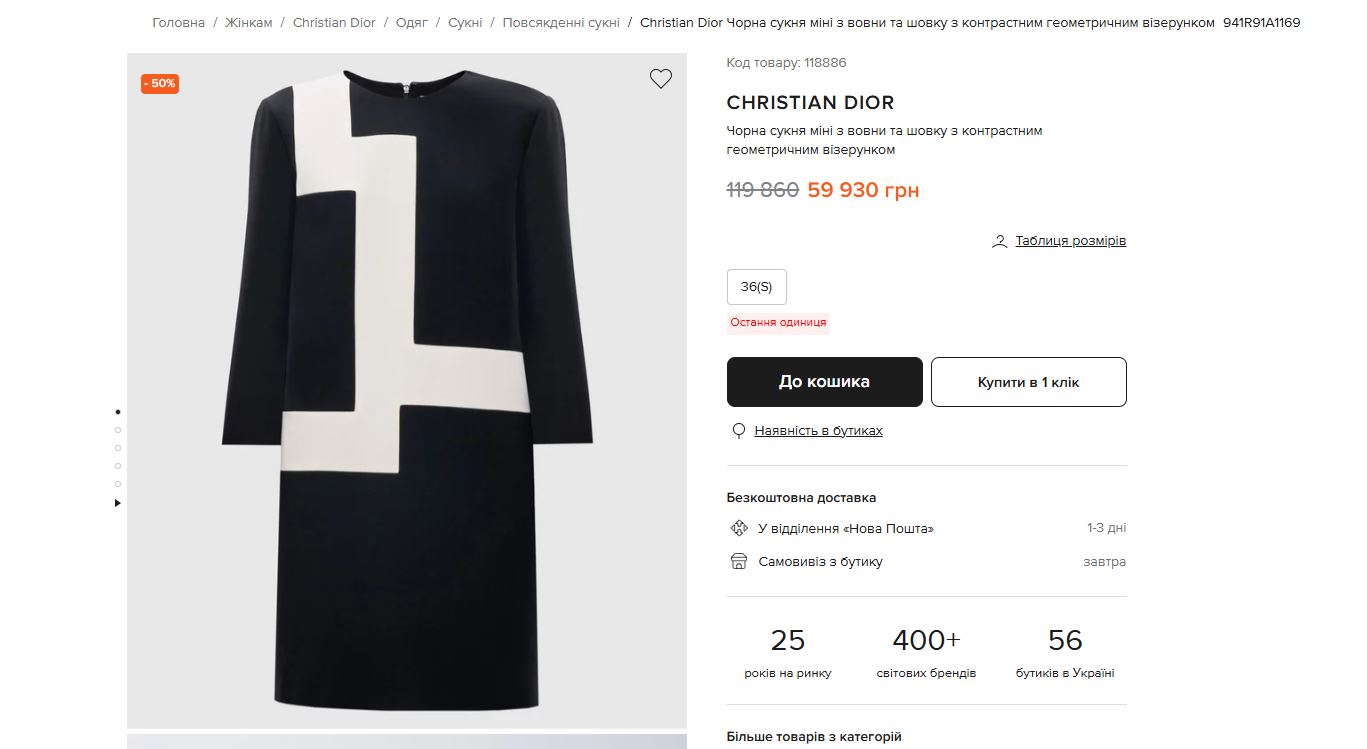Viewport: 1367px width, 749px height.
Task: Click the black play arrow below gallery dots
Action: 118,503
